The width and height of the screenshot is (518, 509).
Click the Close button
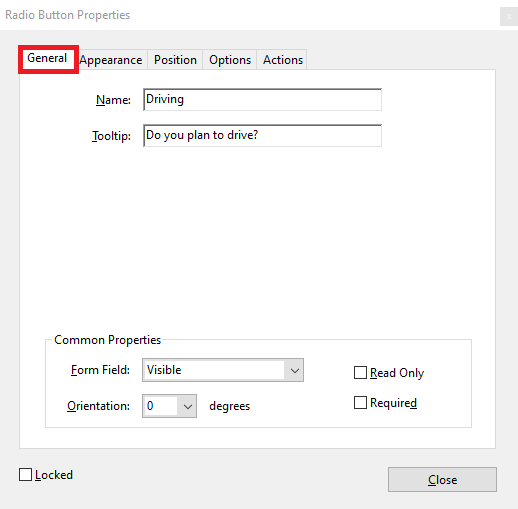[442, 480]
